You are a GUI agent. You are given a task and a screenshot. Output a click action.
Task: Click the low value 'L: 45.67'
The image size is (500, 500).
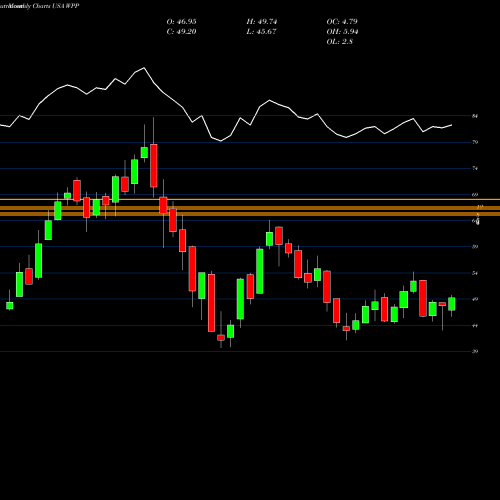point(261,32)
